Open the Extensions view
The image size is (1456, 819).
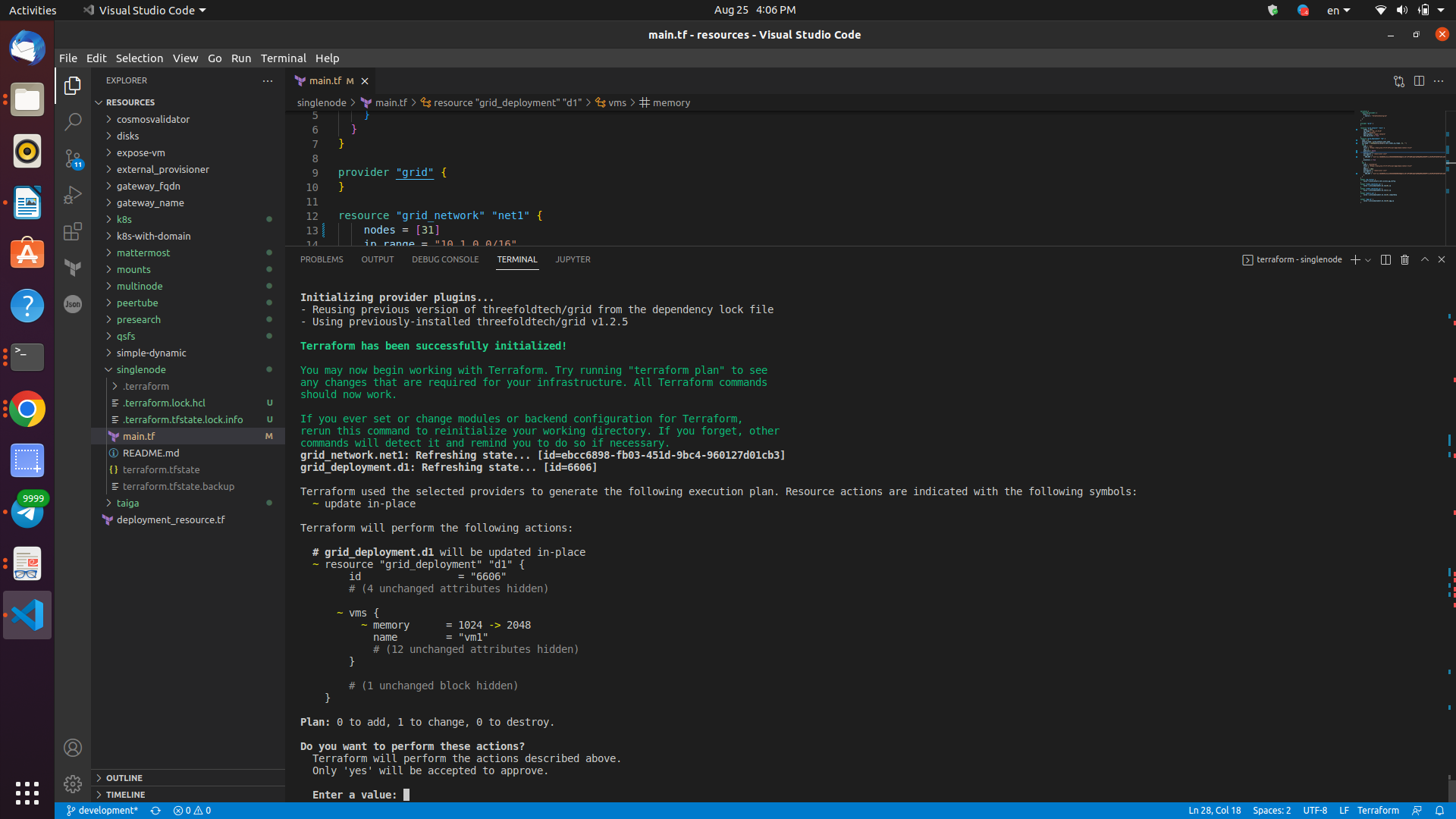click(73, 231)
